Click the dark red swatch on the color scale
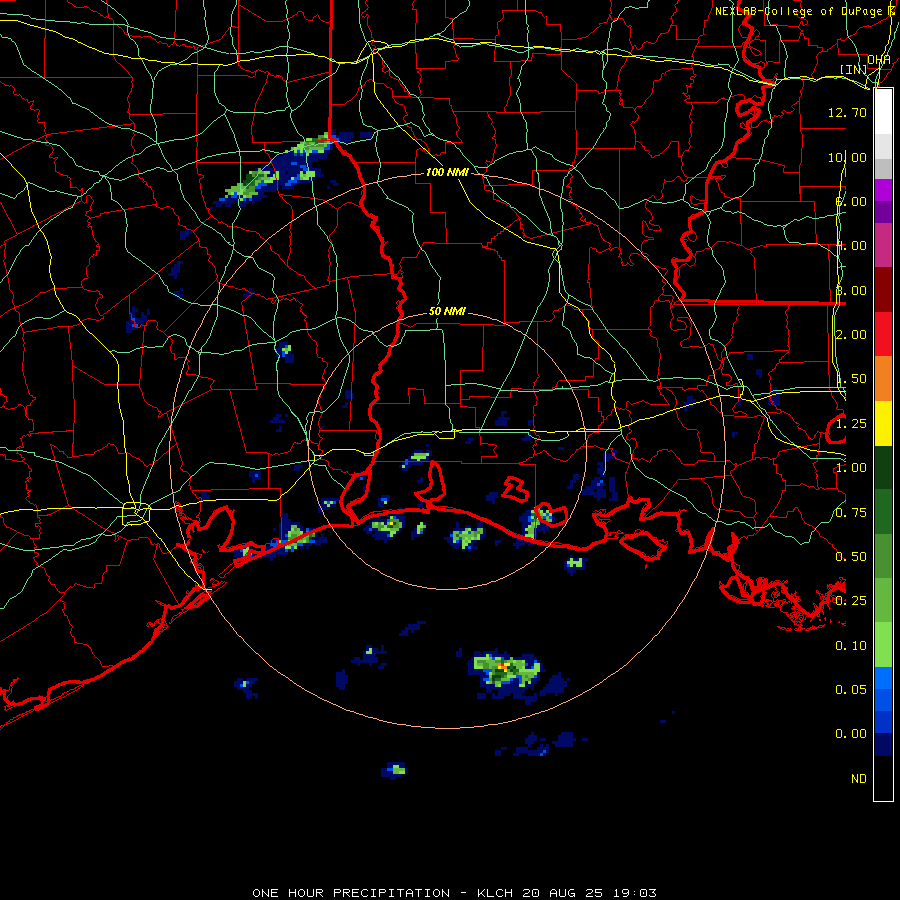 click(x=883, y=290)
